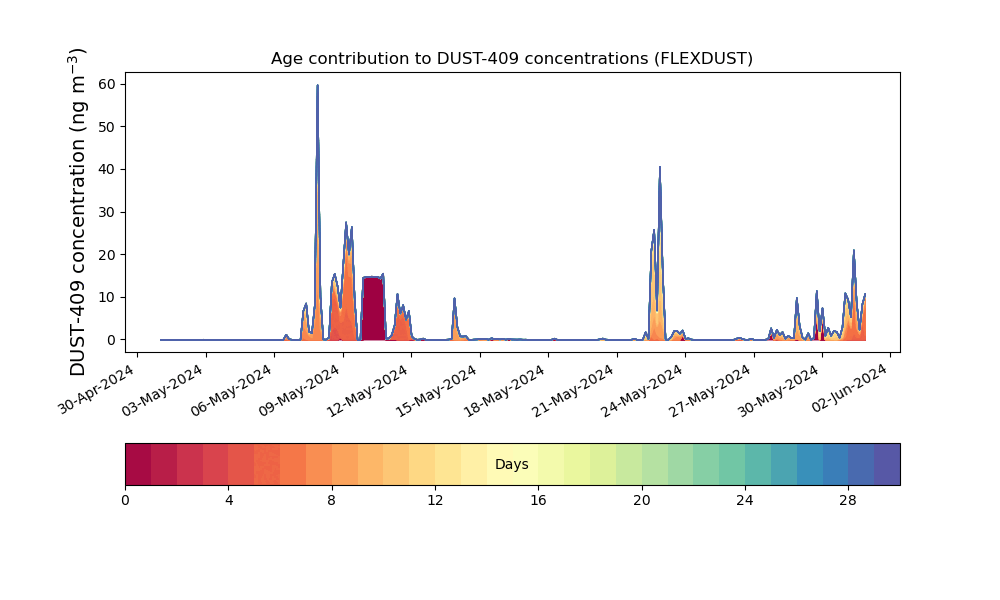Click x-axis date label '15-May-2024'
This screenshot has width=1000, height=600.
439,389
